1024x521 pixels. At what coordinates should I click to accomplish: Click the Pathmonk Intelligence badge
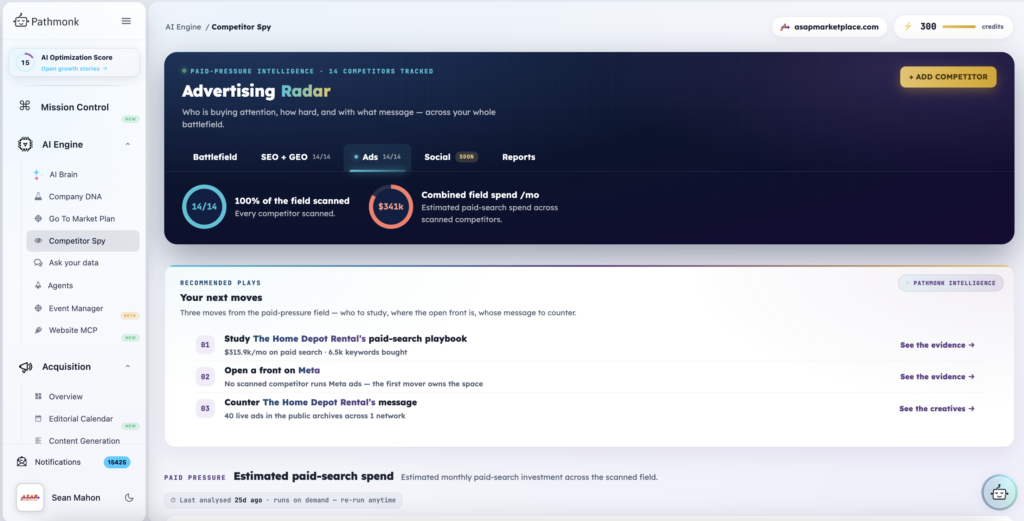[951, 283]
